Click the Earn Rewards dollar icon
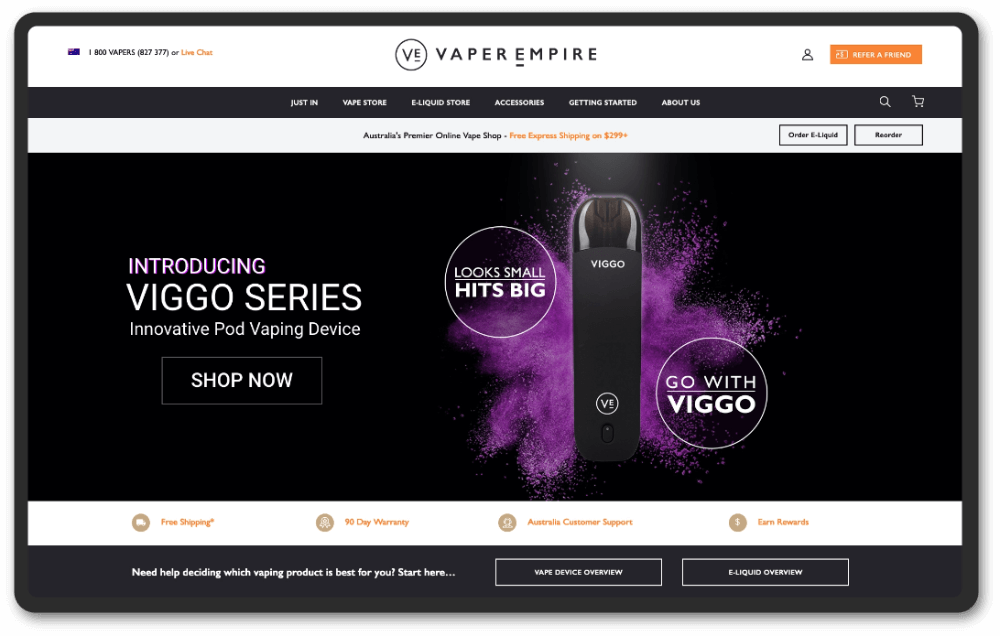The height and width of the screenshot is (636, 1000). 738,522
